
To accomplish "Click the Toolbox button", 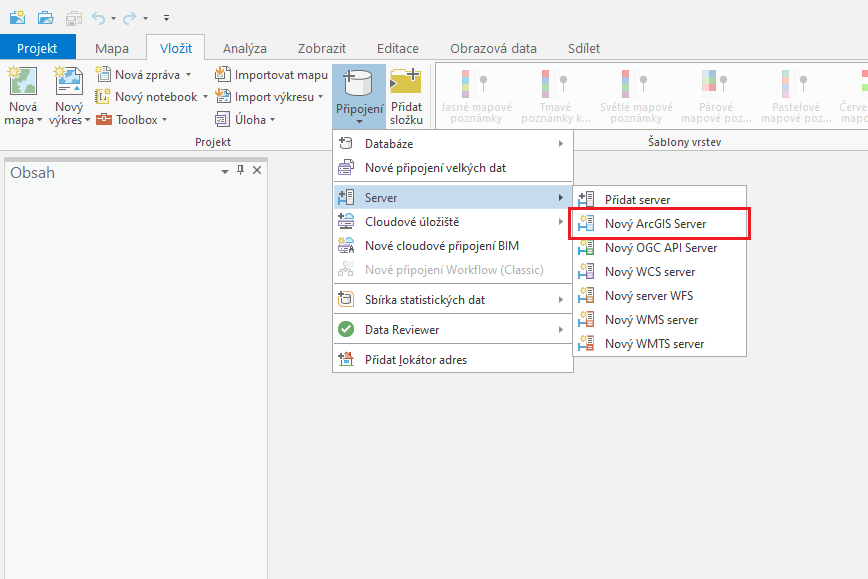I will 127,120.
